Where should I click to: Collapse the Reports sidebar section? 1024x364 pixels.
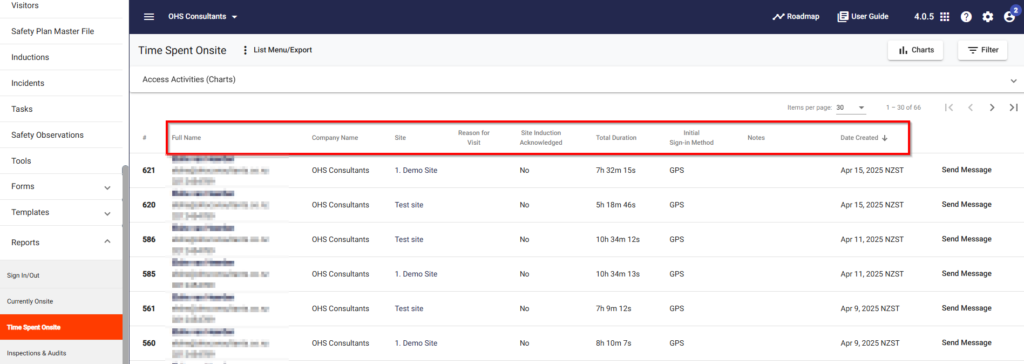(61, 242)
